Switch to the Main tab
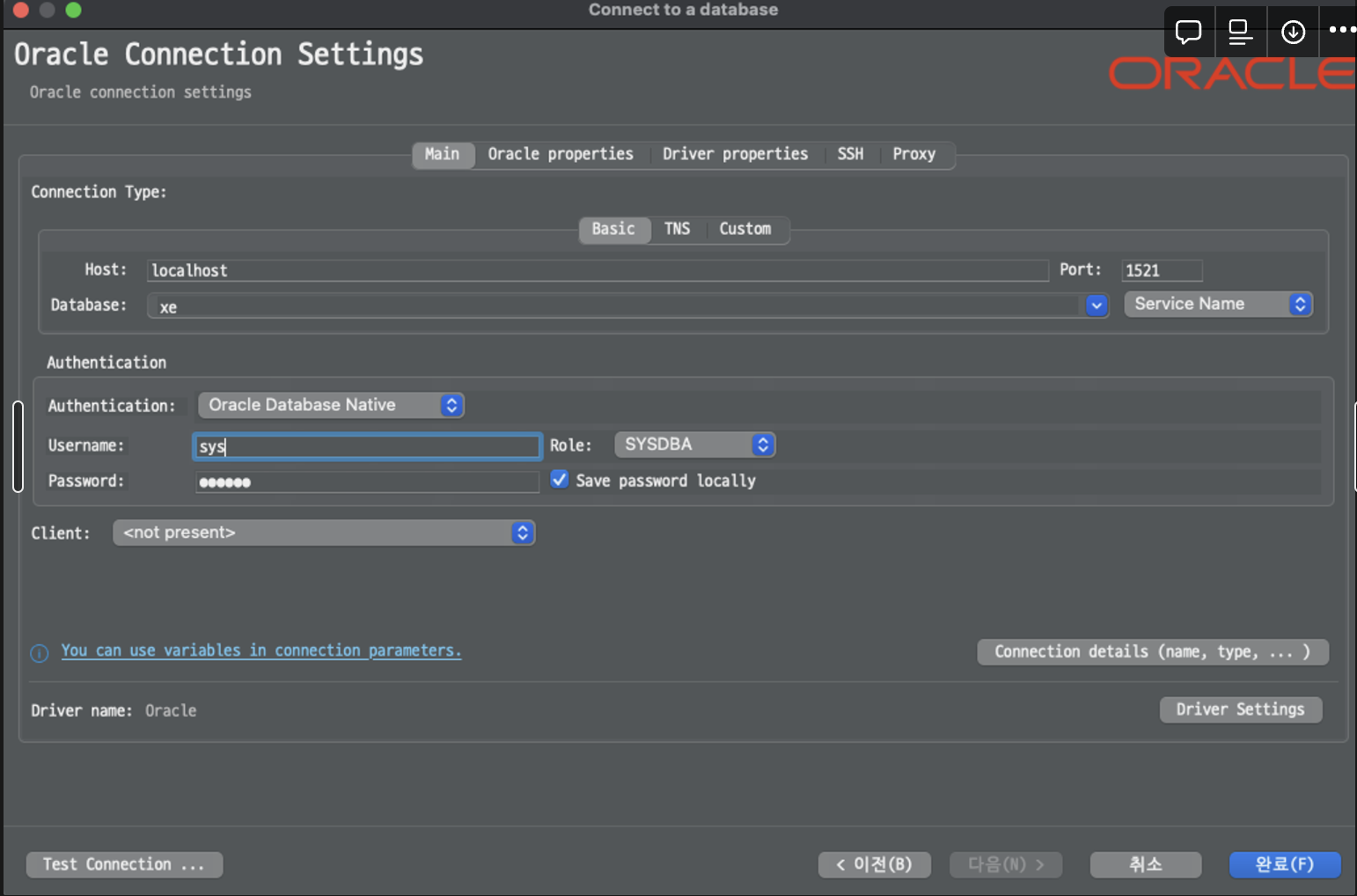Image resolution: width=1357 pixels, height=896 pixels. tap(443, 154)
